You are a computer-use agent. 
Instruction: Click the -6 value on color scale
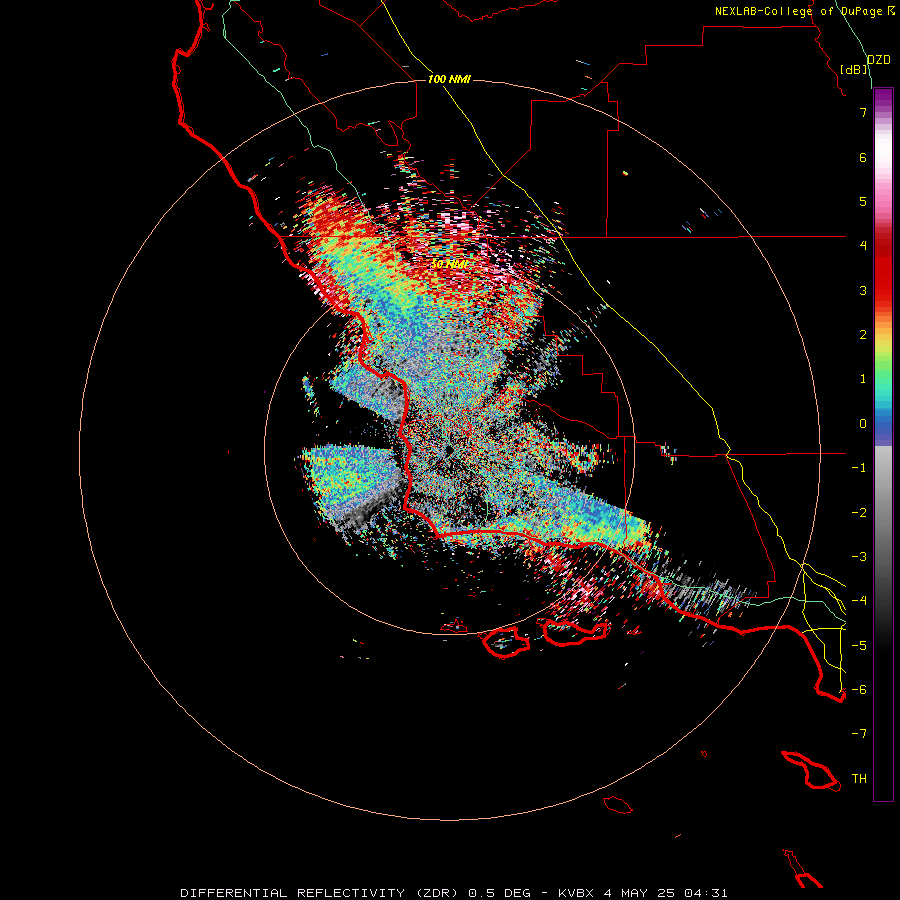coord(859,690)
